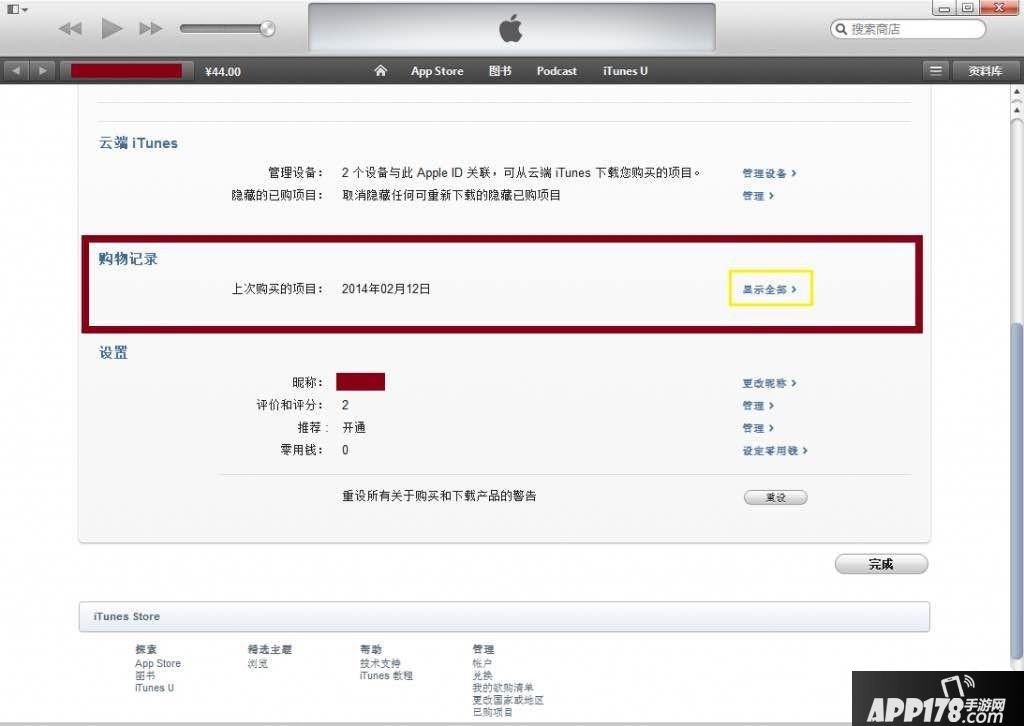This screenshot has width=1024, height=726.
Task: Click 管理 next to 推荐
Action: pyautogui.click(x=758, y=428)
